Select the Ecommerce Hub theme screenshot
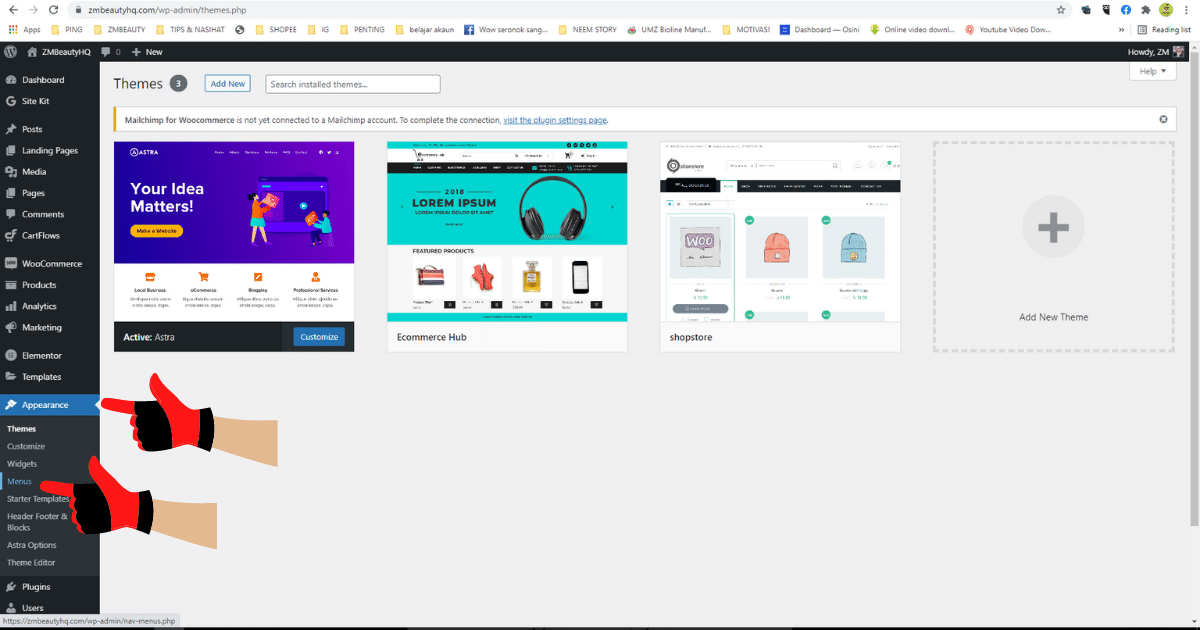Viewport: 1200px width, 630px height. (507, 232)
